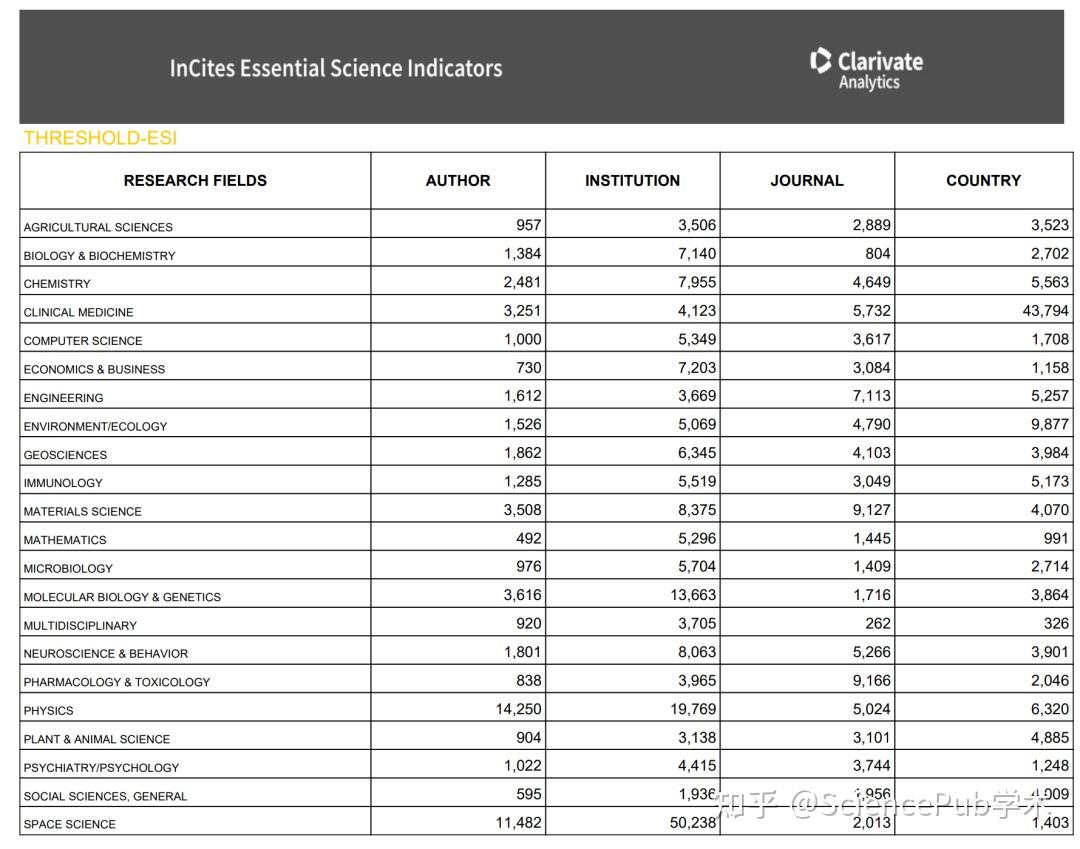The height and width of the screenshot is (849, 1080).
Task: Click the PHYSICS row label
Action: pos(49,711)
